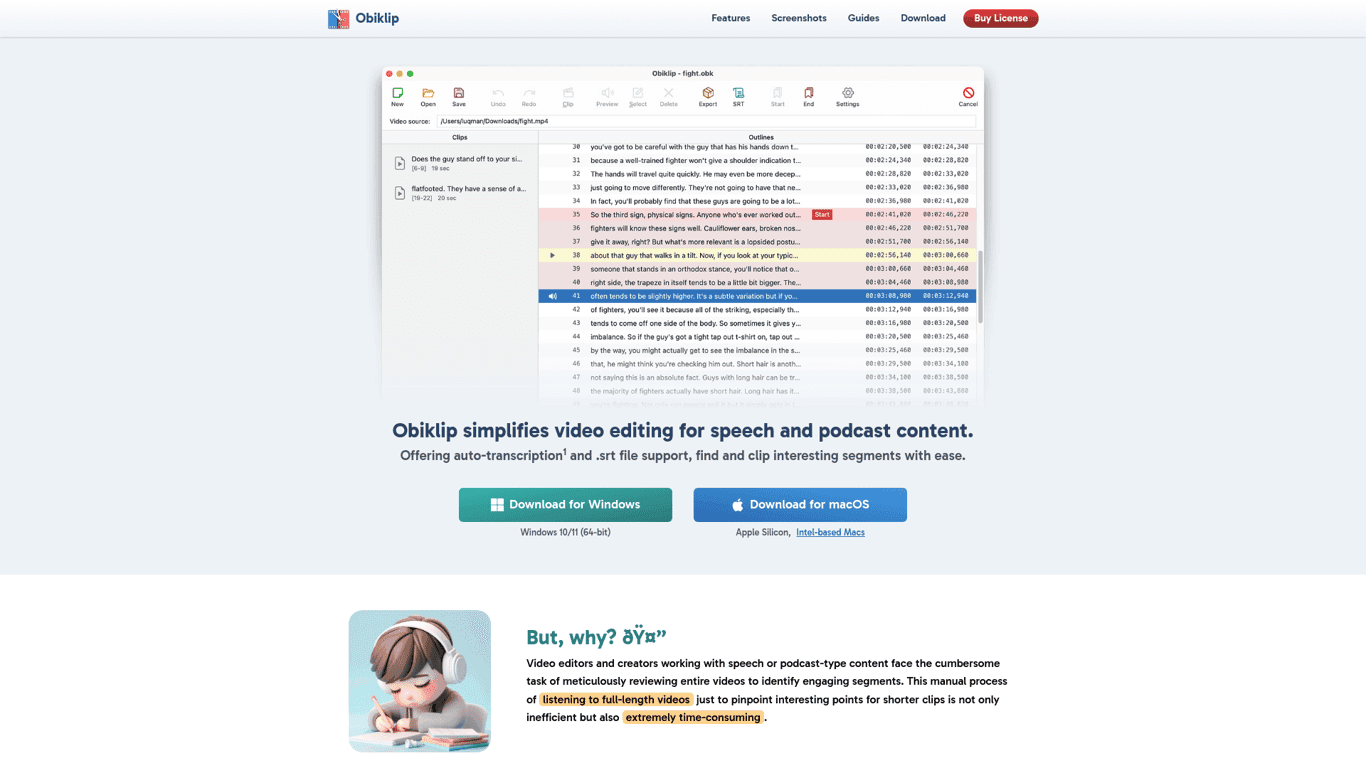Click the outlines list vertical scrollbar
Image resolution: width=1366 pixels, height=768 pixels.
point(980,287)
